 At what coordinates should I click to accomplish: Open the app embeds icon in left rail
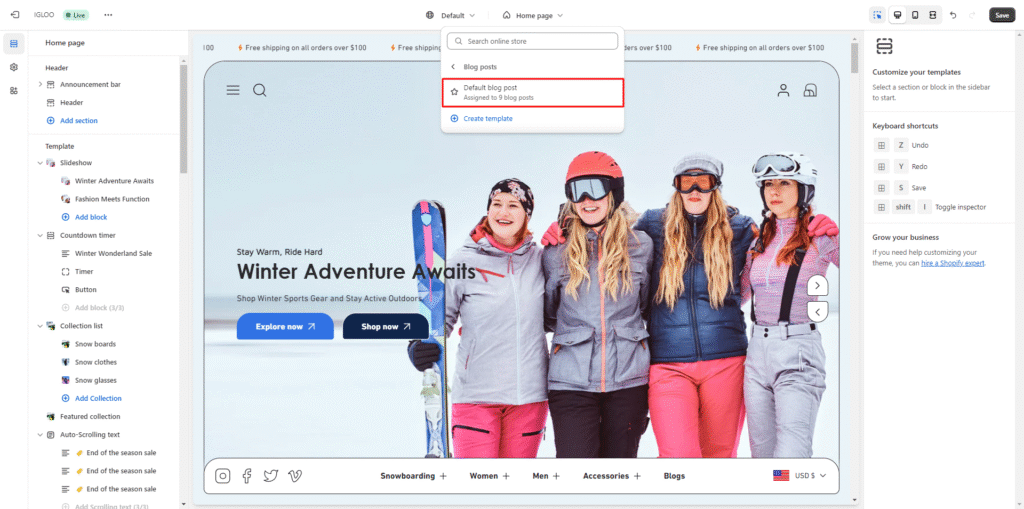pos(14,90)
